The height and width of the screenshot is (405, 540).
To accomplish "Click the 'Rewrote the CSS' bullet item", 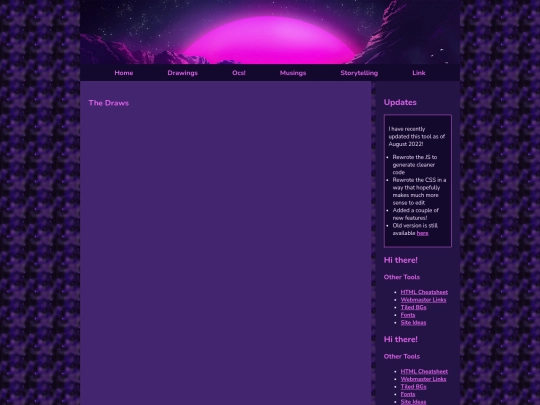I will 419,191.
